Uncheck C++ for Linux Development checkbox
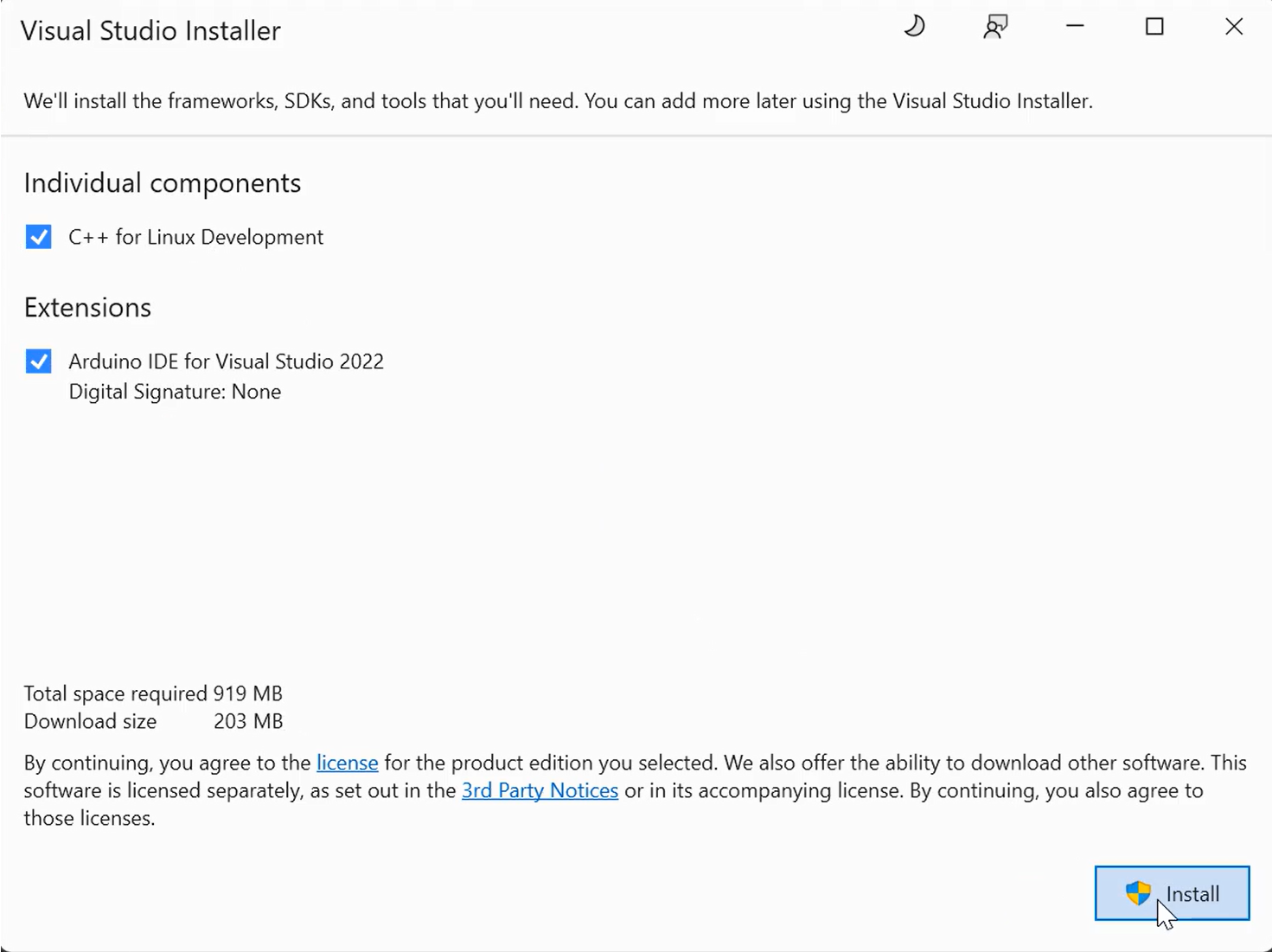 pos(38,237)
